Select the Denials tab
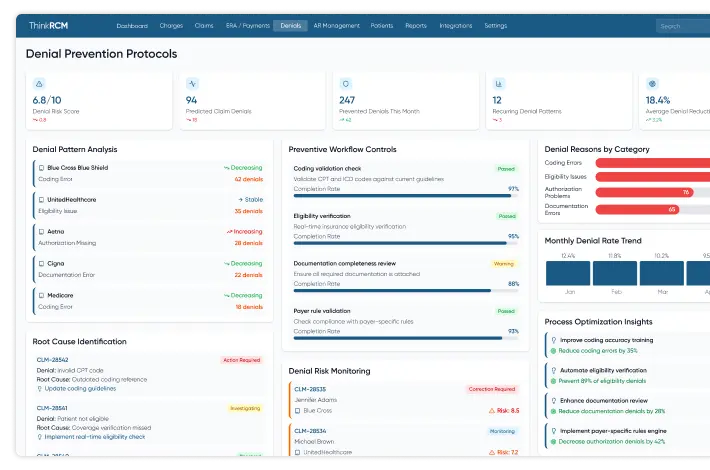This screenshot has width=710, height=470. (x=290, y=26)
